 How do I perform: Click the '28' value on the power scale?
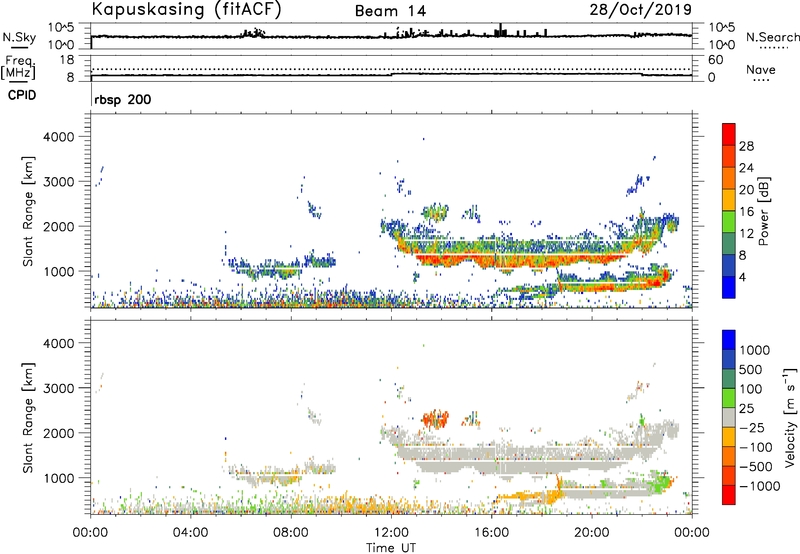(x=746, y=146)
